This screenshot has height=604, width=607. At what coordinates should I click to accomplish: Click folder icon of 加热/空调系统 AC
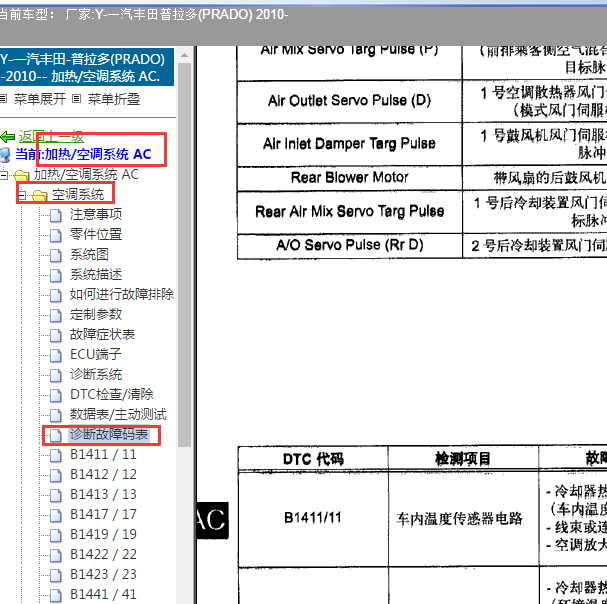click(22, 175)
